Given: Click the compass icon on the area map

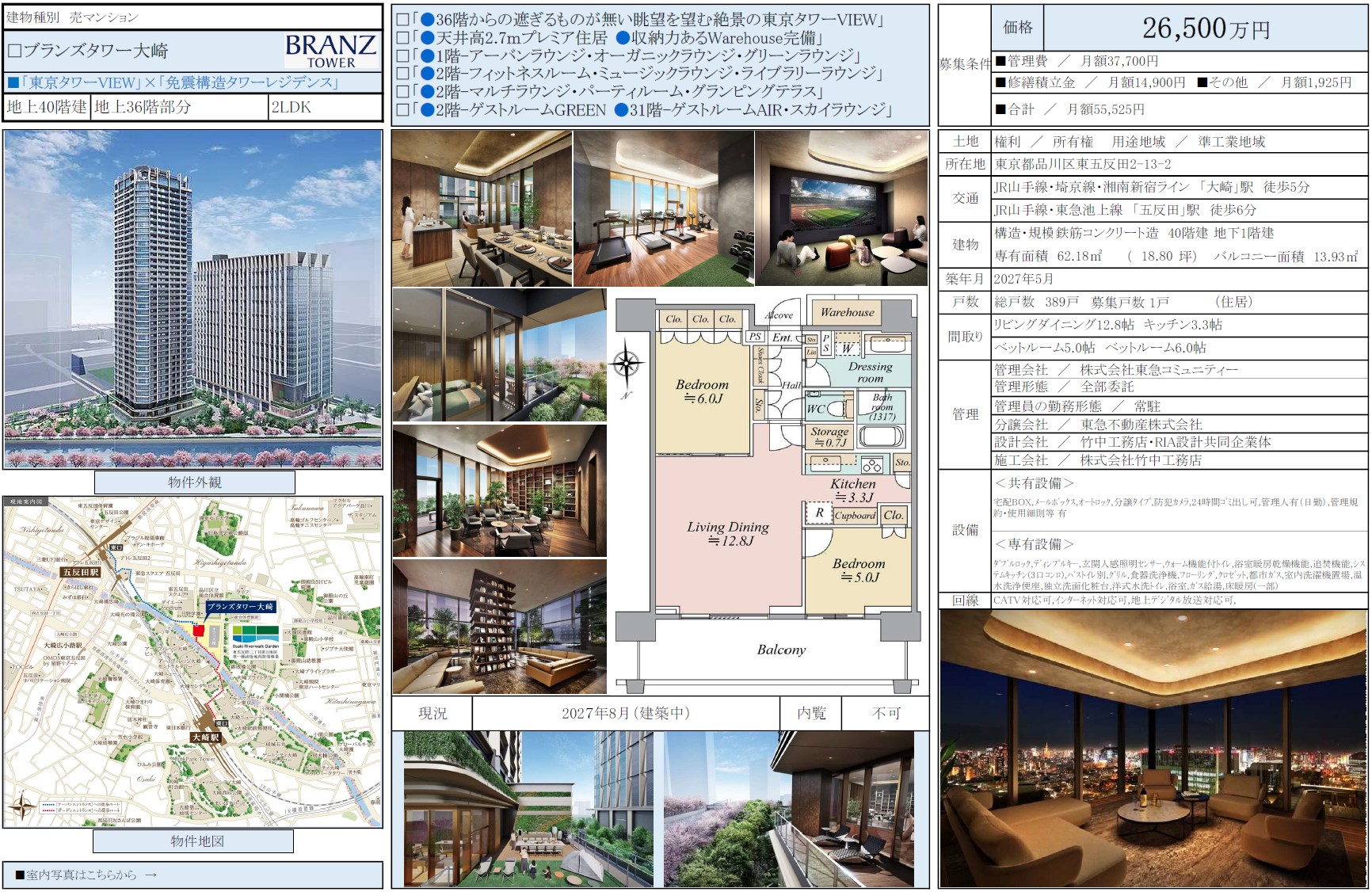Looking at the screenshot, I should 22,807.
